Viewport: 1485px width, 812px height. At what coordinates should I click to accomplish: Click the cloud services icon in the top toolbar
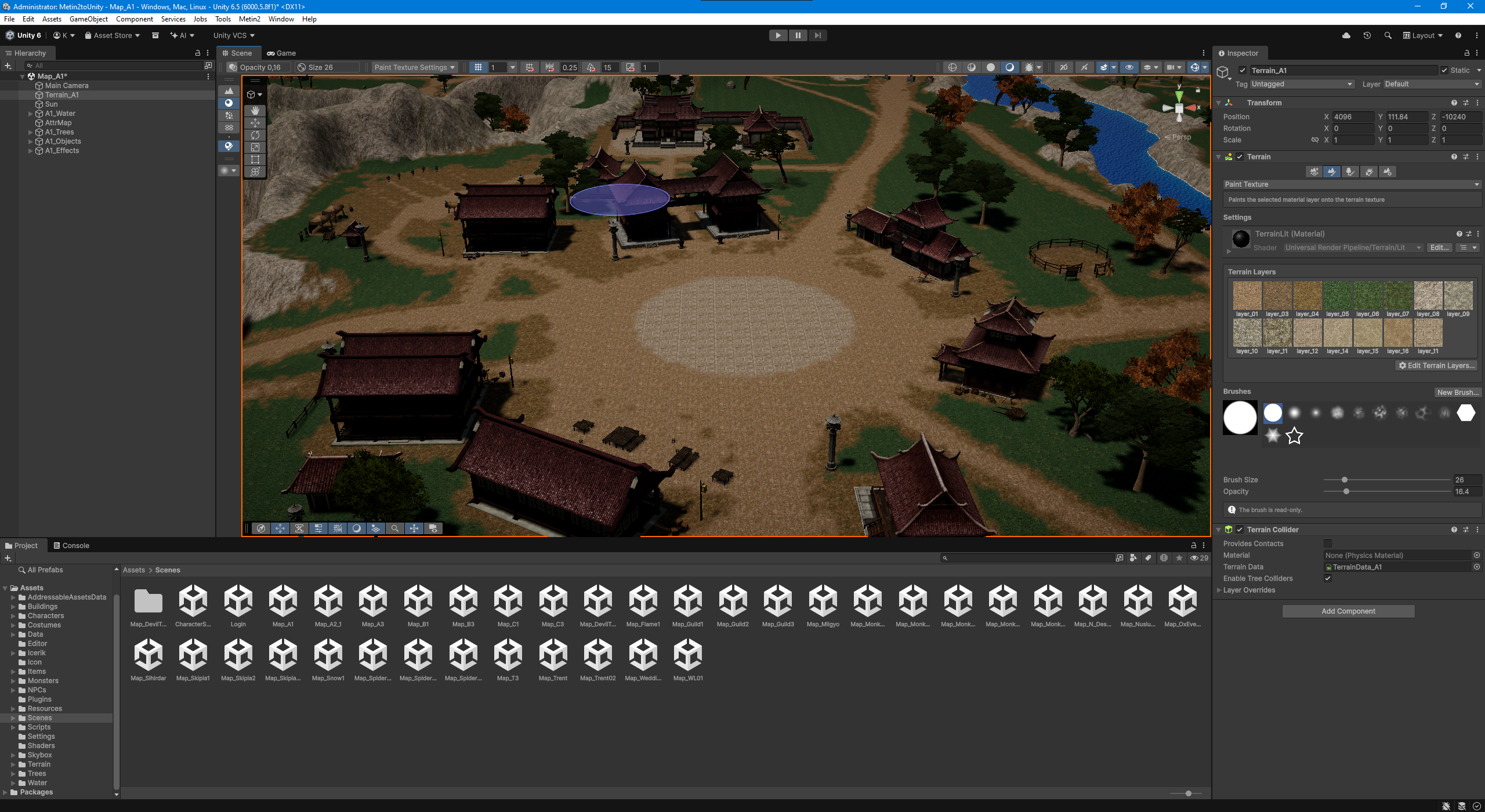[x=1346, y=35]
